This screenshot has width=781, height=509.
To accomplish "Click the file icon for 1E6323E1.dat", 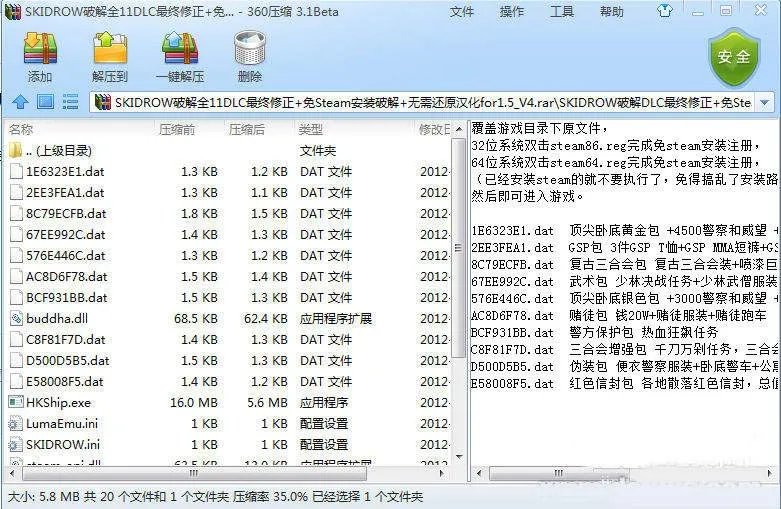I will 16,171.
